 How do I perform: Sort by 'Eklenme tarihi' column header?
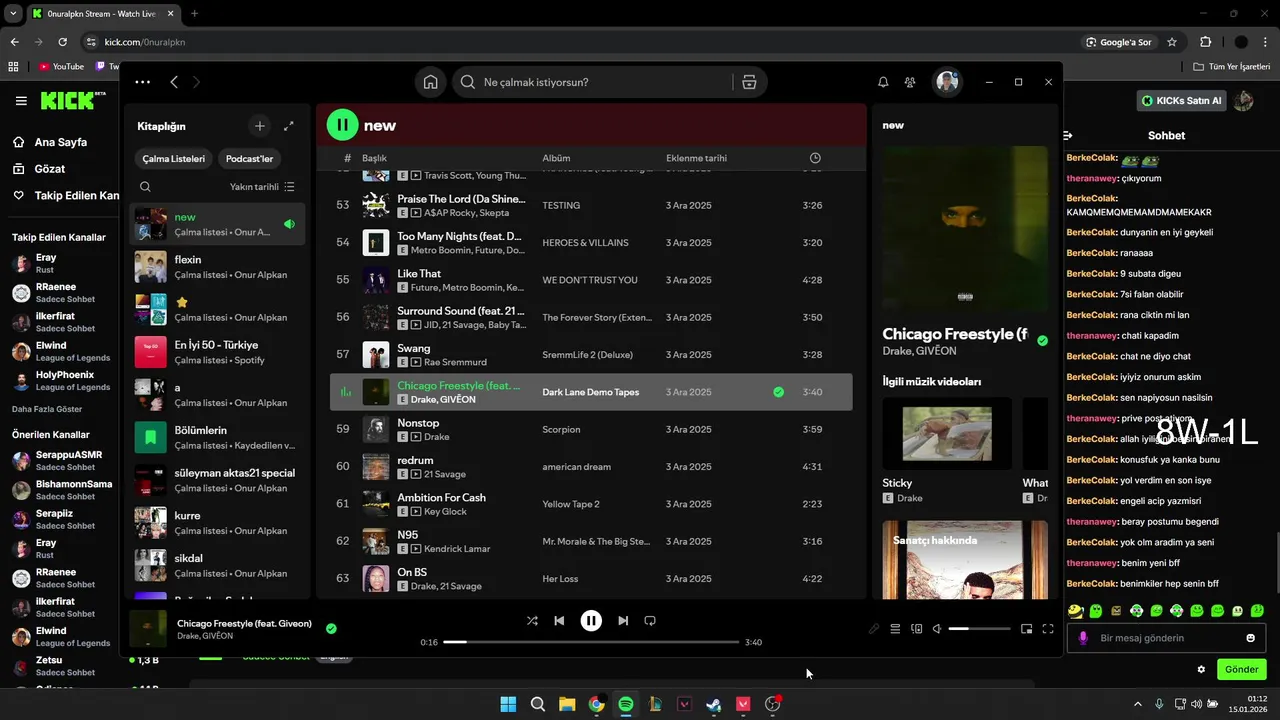696,158
